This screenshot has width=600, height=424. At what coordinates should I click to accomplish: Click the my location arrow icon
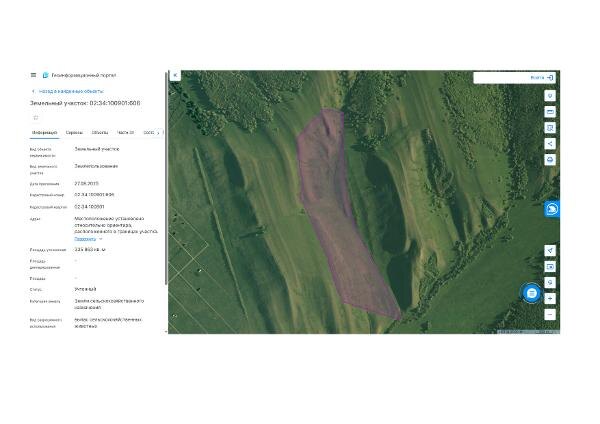(550, 251)
